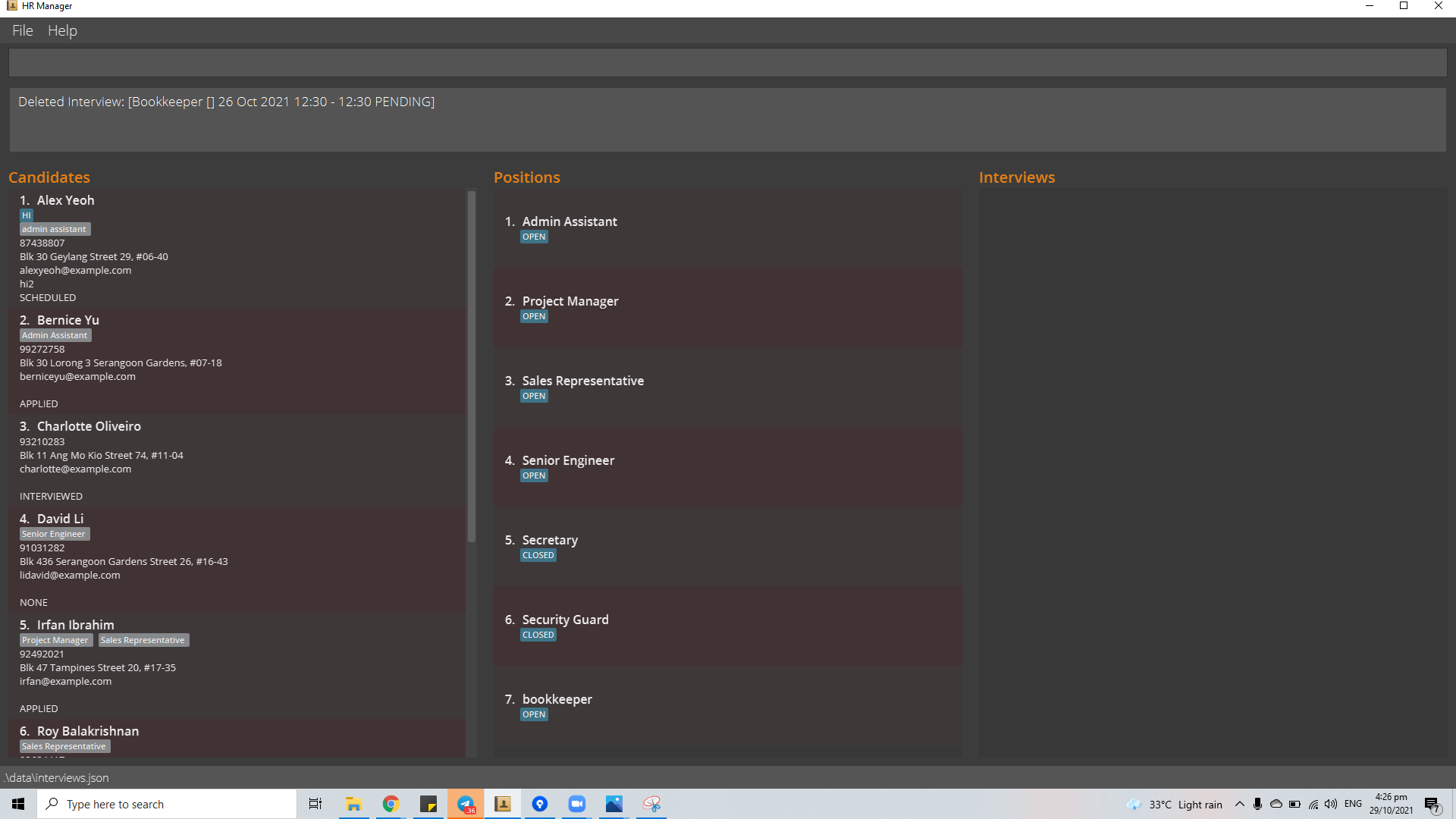Open the Help menu
Image resolution: width=1456 pixels, height=819 pixels.
coord(62,30)
